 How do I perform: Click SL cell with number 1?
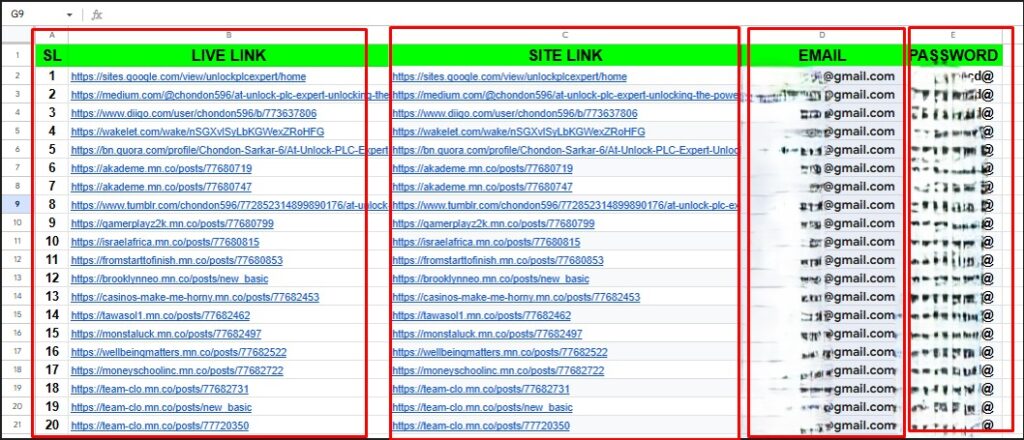pos(51,76)
